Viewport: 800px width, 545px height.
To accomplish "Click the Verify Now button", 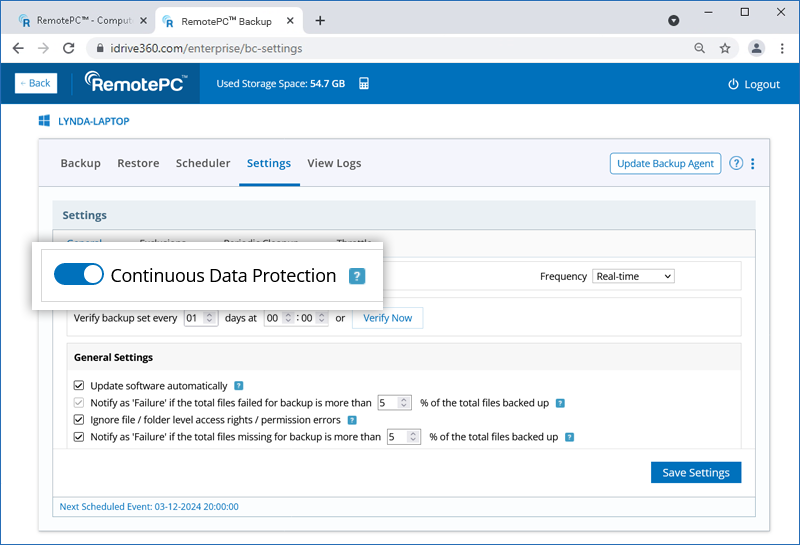I will coord(387,318).
